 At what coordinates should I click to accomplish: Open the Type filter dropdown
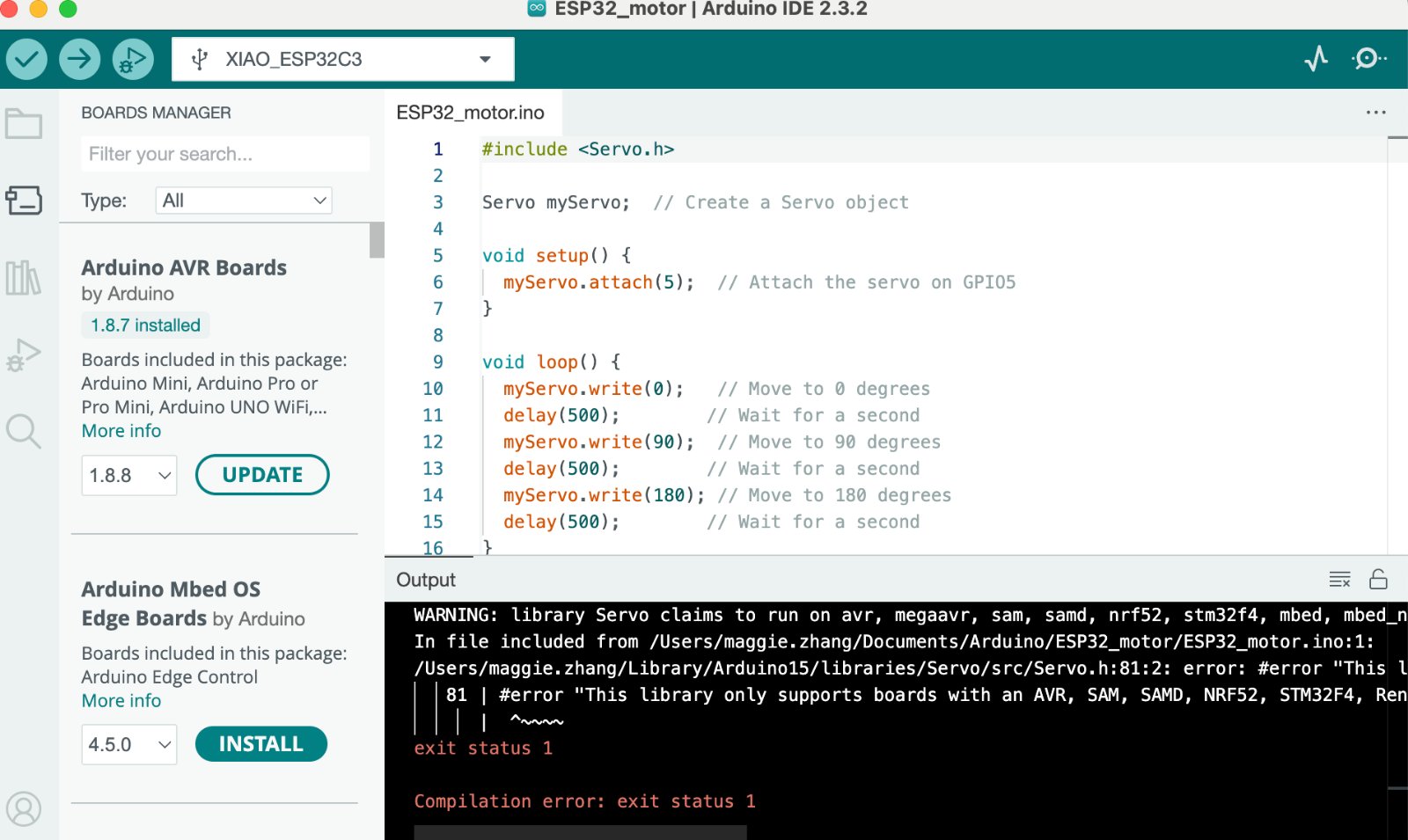click(244, 201)
